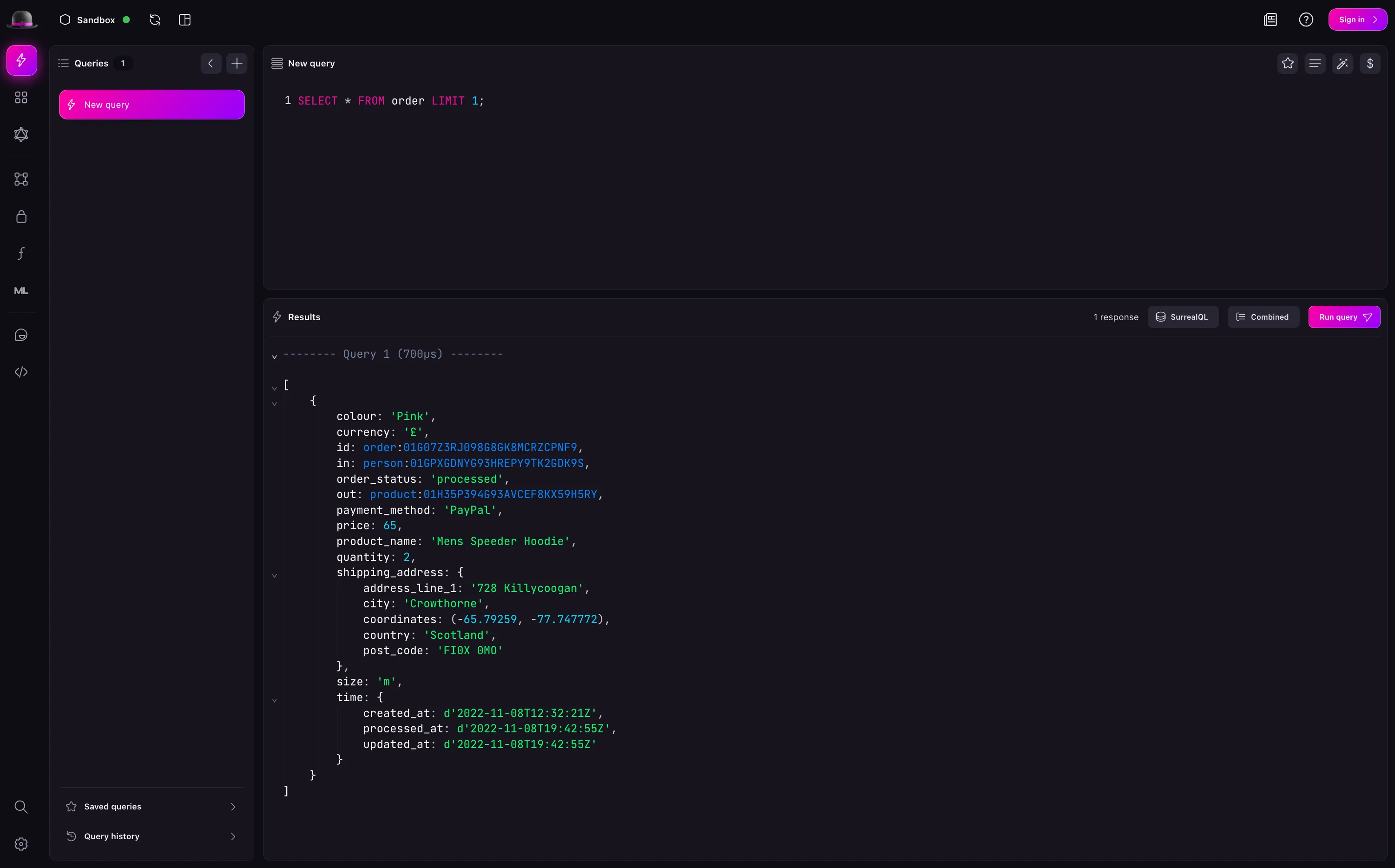This screenshot has width=1395, height=868.
Task: Click the Sign in button
Action: click(x=1357, y=20)
